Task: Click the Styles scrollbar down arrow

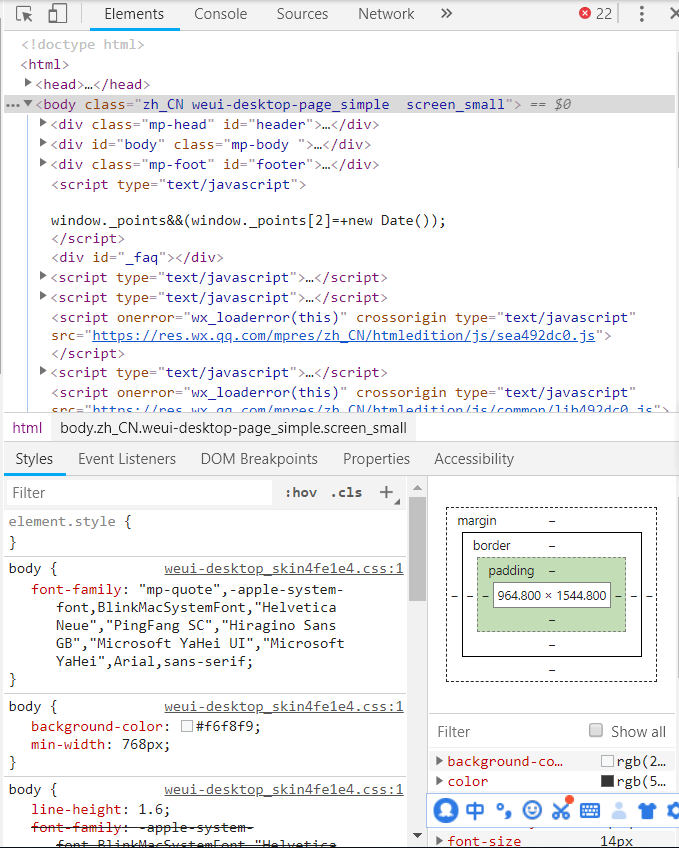Action: tap(417, 836)
